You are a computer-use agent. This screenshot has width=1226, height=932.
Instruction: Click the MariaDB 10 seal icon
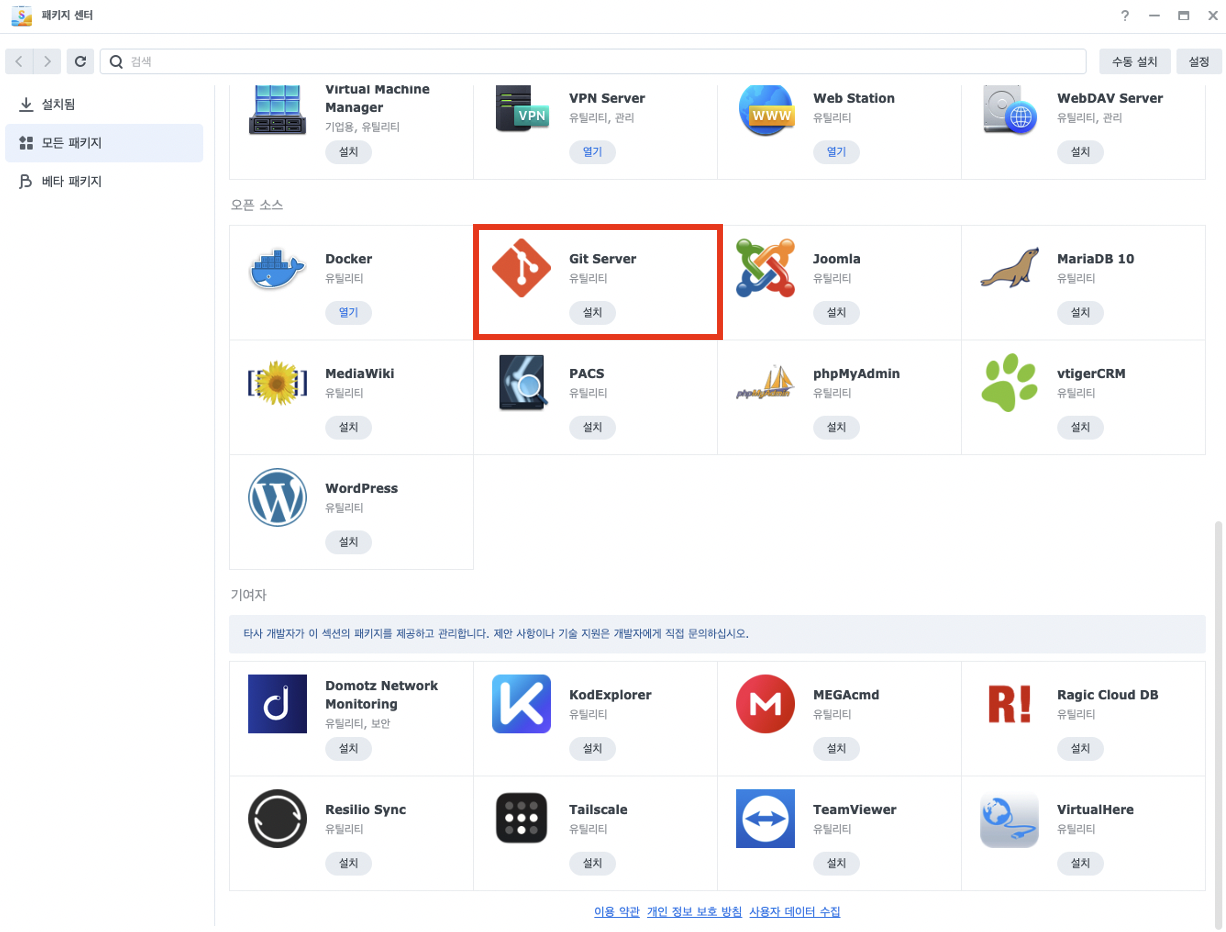pos(1009,270)
